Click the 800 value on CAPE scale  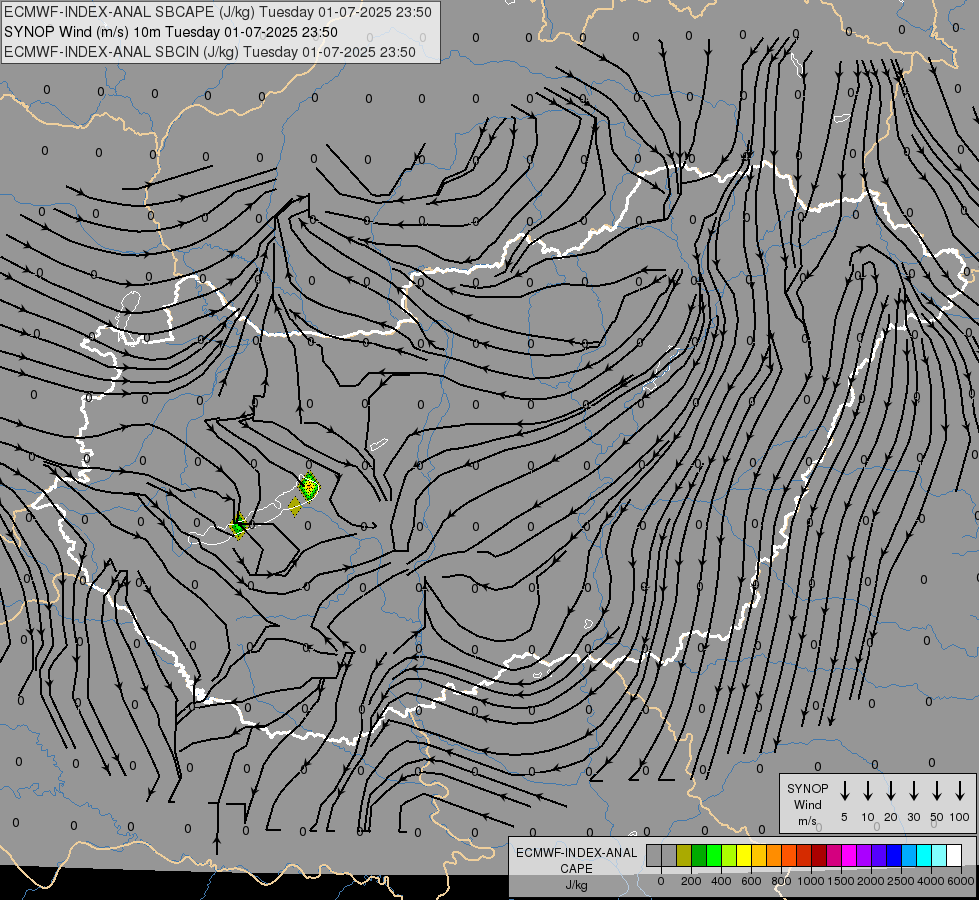[781, 881]
